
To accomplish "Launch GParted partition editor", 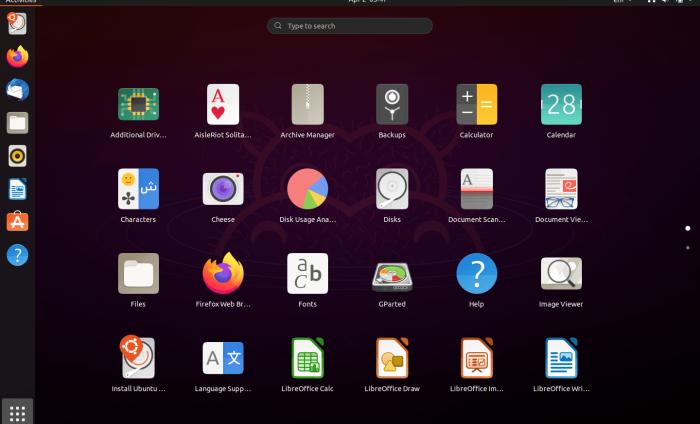I will [392, 274].
